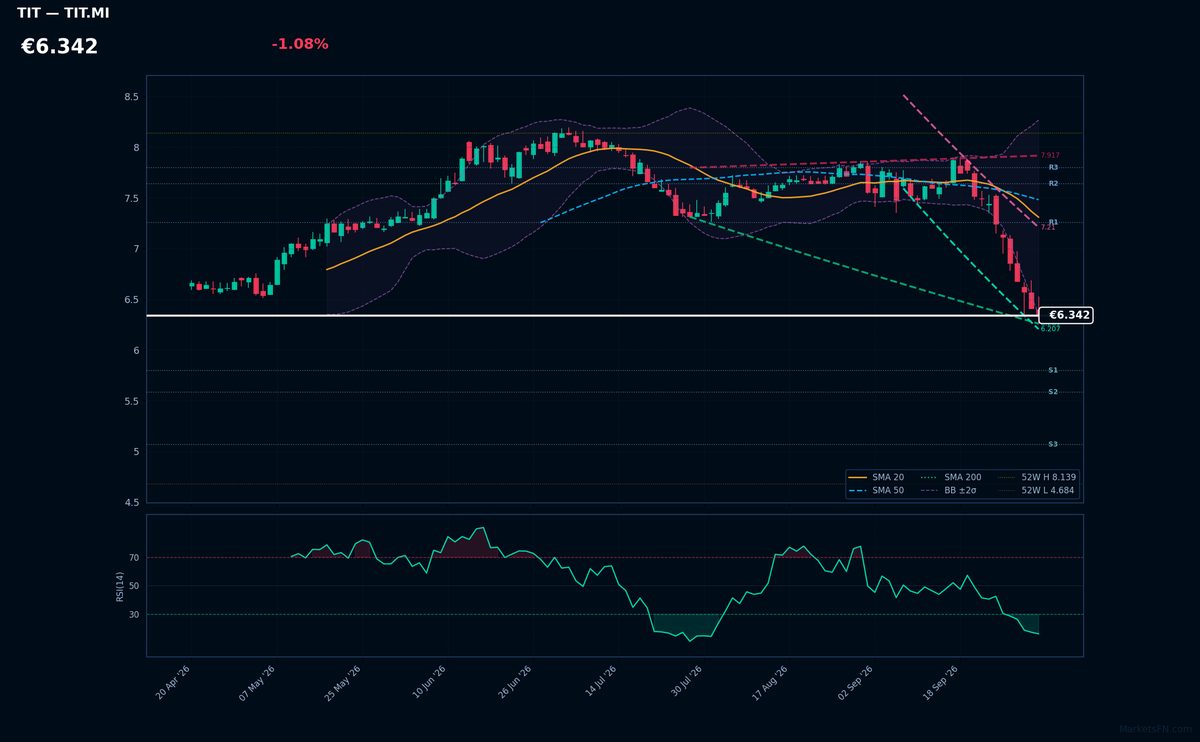1200x742 pixels.
Task: Click the €6.342 current price tag on chart
Action: (1067, 315)
